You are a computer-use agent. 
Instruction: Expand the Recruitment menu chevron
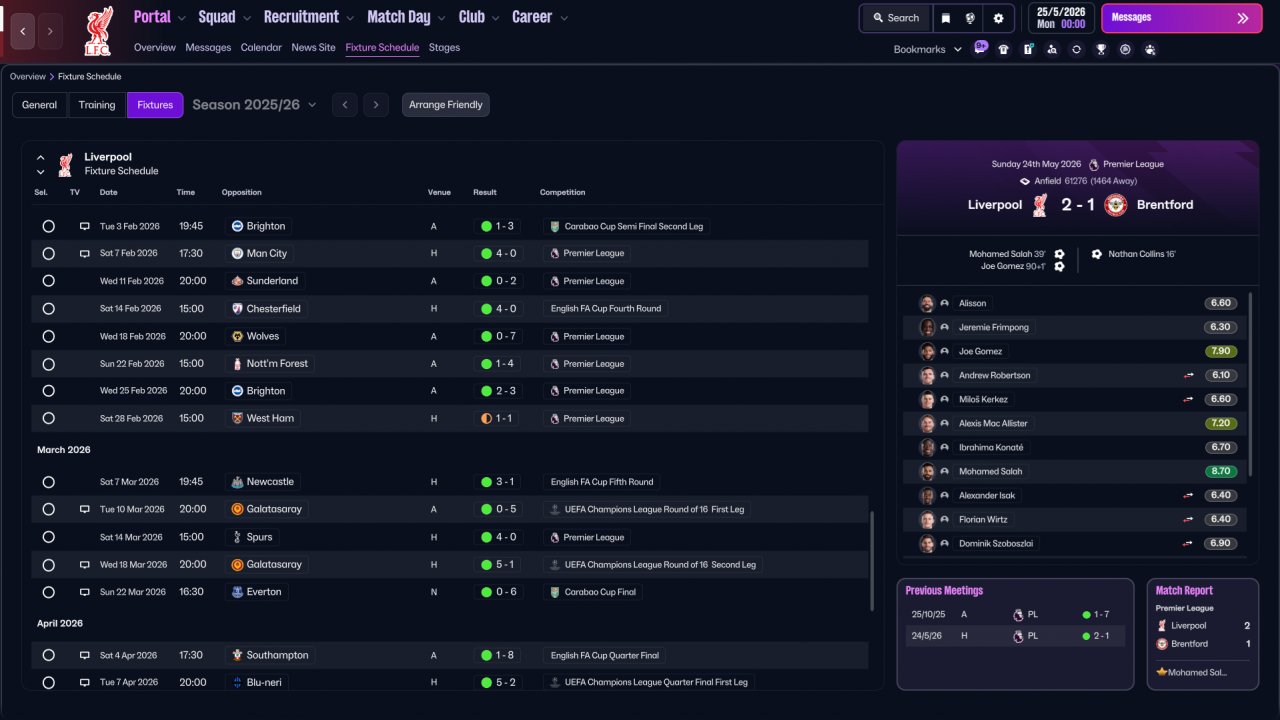pyautogui.click(x=349, y=18)
